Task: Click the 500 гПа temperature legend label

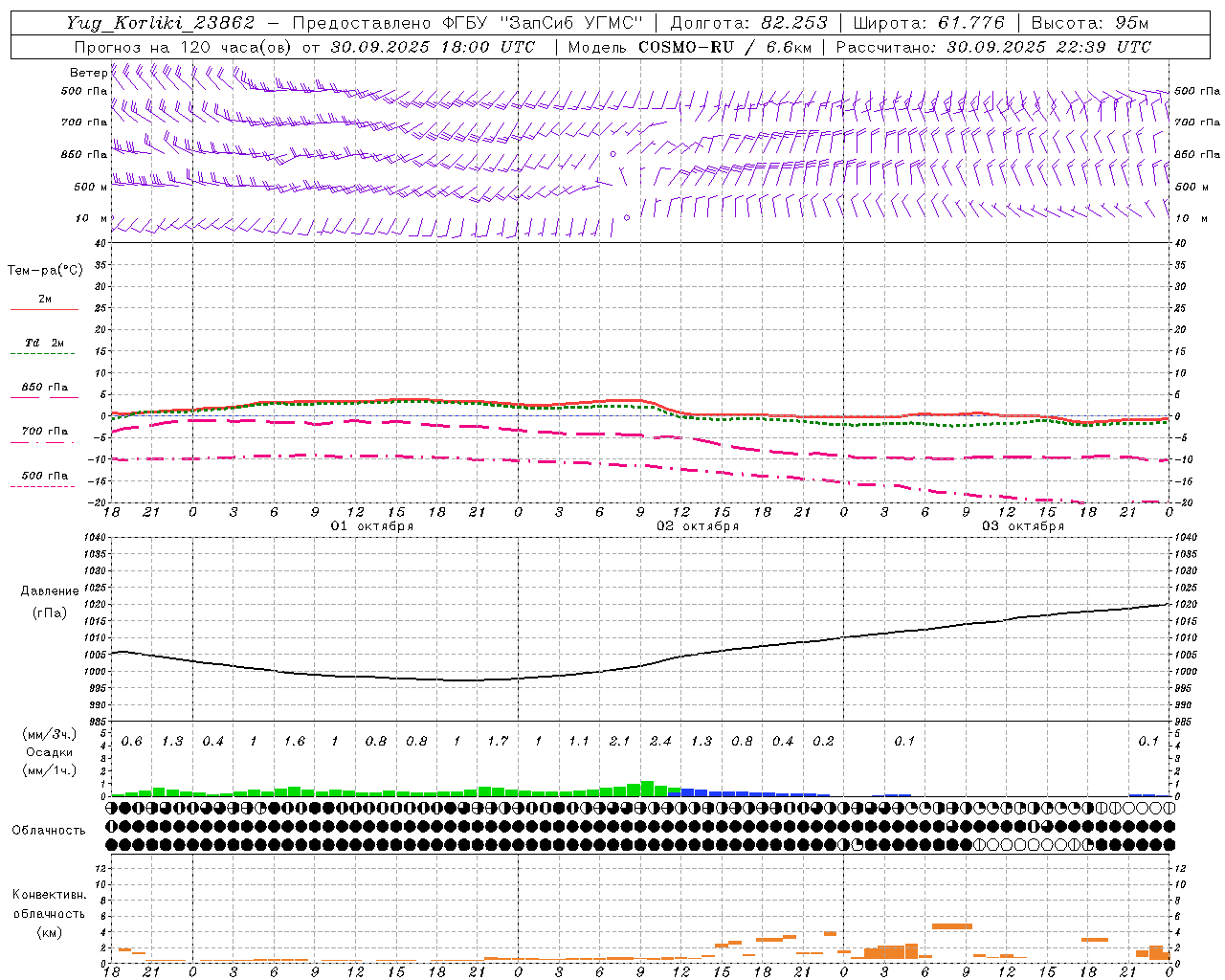Action: [44, 476]
